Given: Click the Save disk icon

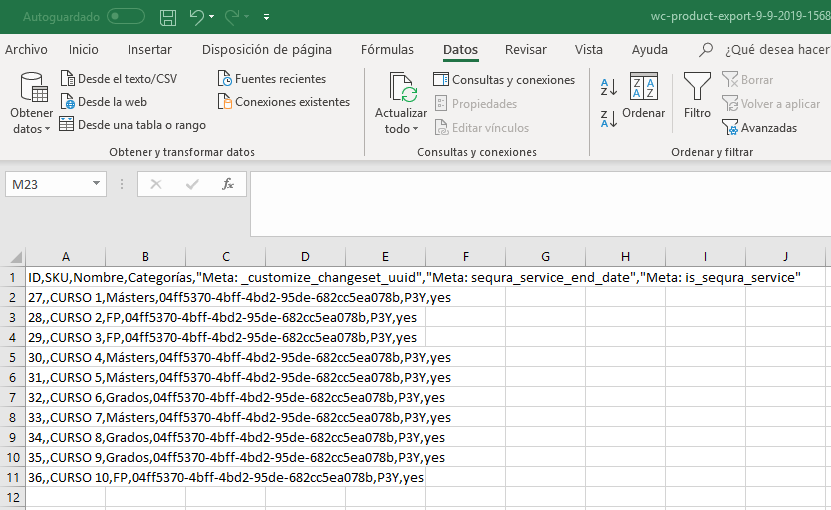Looking at the screenshot, I should click(x=168, y=17).
